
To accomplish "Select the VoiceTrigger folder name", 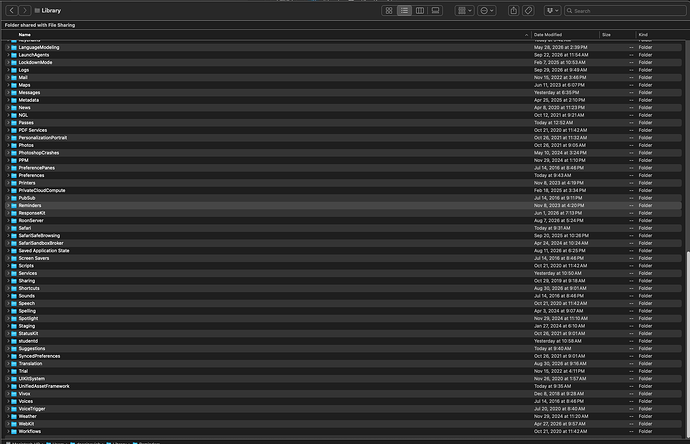I will point(32,409).
